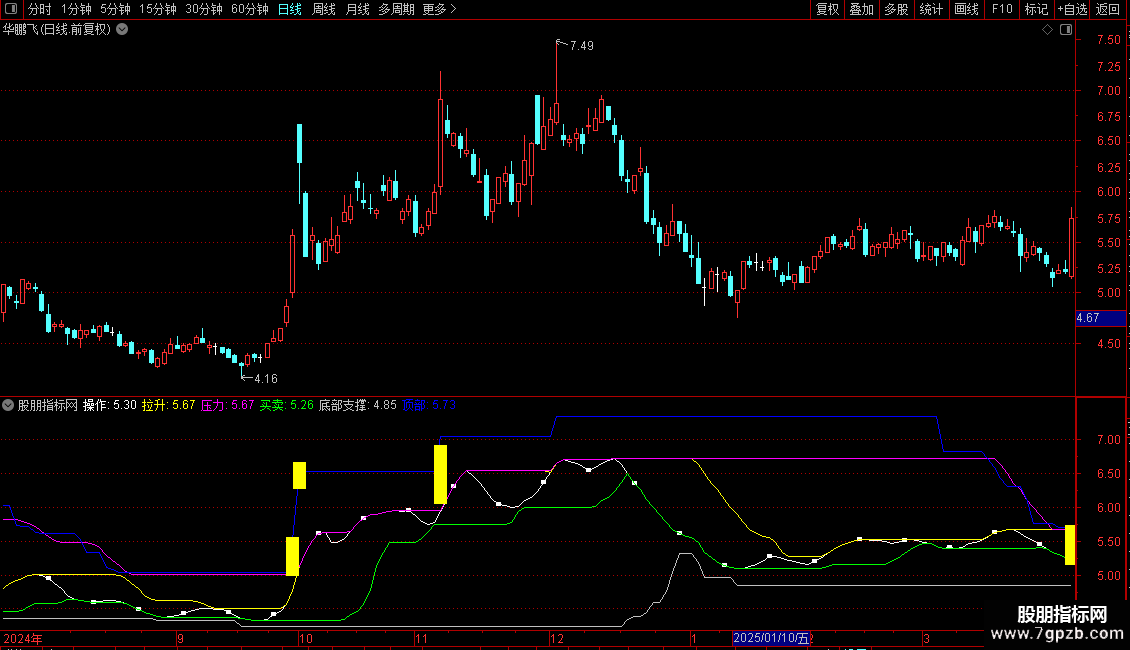This screenshot has height=650, width=1130.
Task: Switch to the 周线 weekly chart
Action: (324, 9)
